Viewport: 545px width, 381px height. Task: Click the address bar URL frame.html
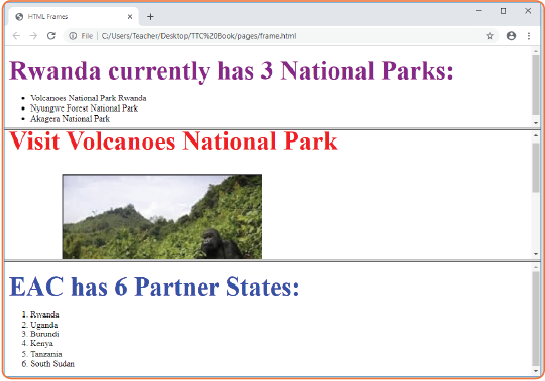pos(199,36)
